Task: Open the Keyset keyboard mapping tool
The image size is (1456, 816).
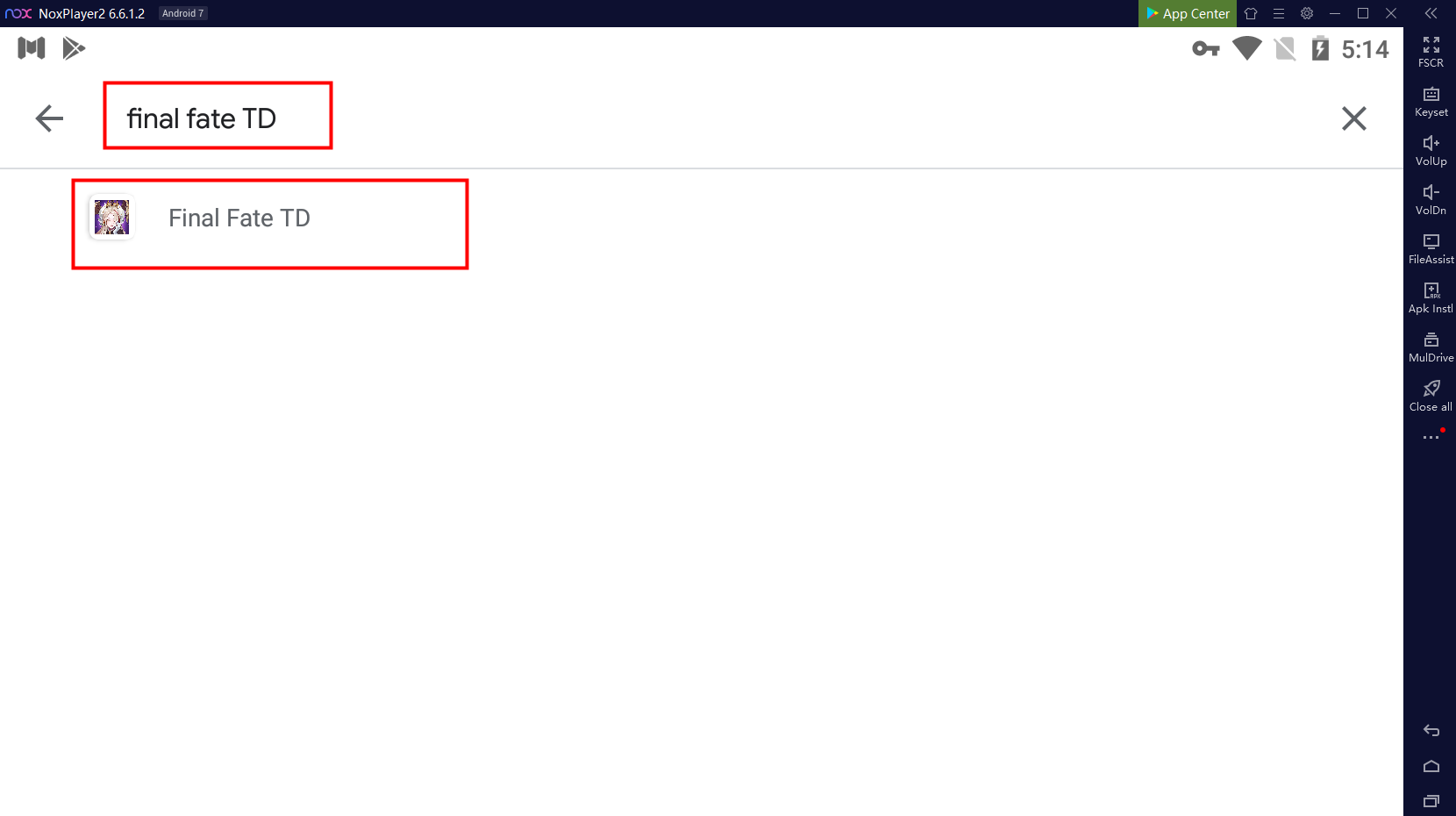Action: 1431,102
